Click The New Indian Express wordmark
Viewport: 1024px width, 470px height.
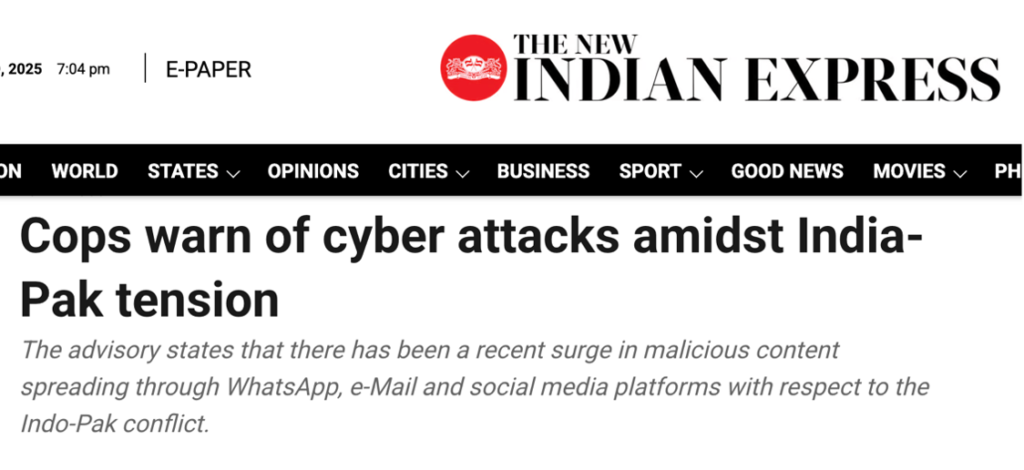coord(757,68)
